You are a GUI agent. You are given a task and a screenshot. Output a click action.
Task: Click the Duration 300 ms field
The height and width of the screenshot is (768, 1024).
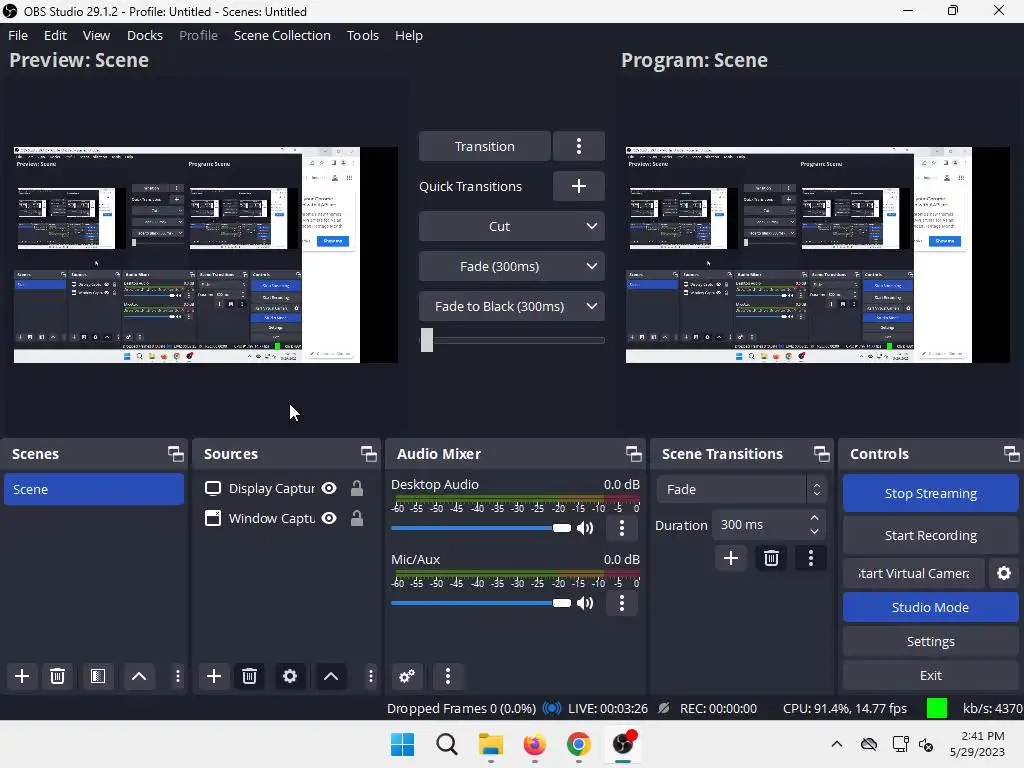click(768, 525)
